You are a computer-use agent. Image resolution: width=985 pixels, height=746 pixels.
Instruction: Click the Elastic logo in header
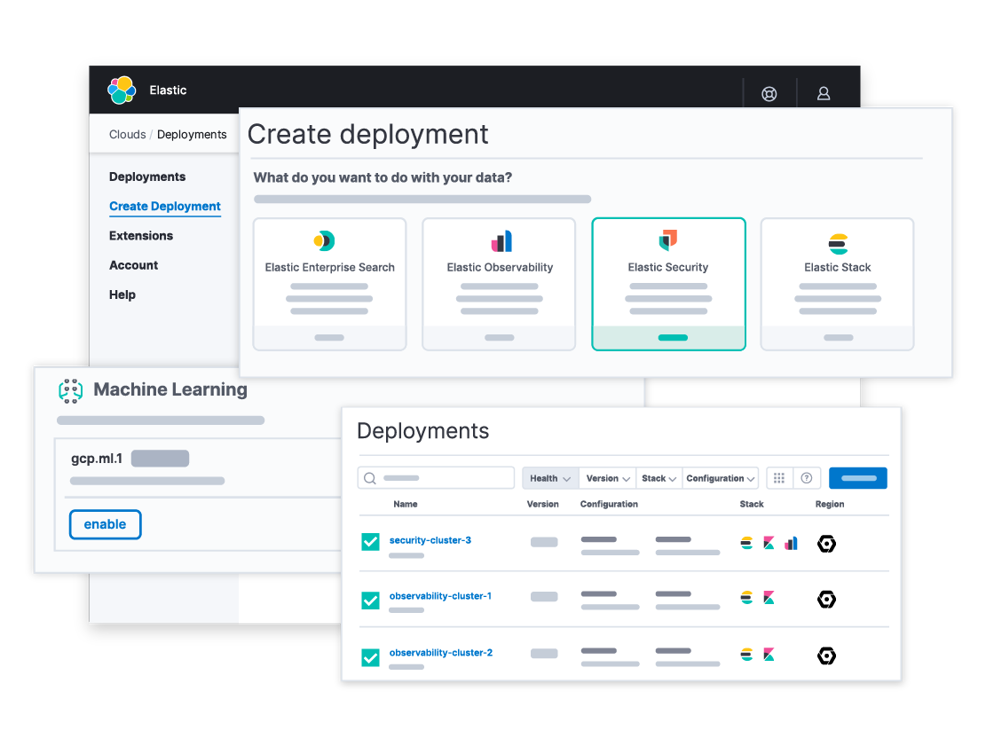click(x=122, y=90)
